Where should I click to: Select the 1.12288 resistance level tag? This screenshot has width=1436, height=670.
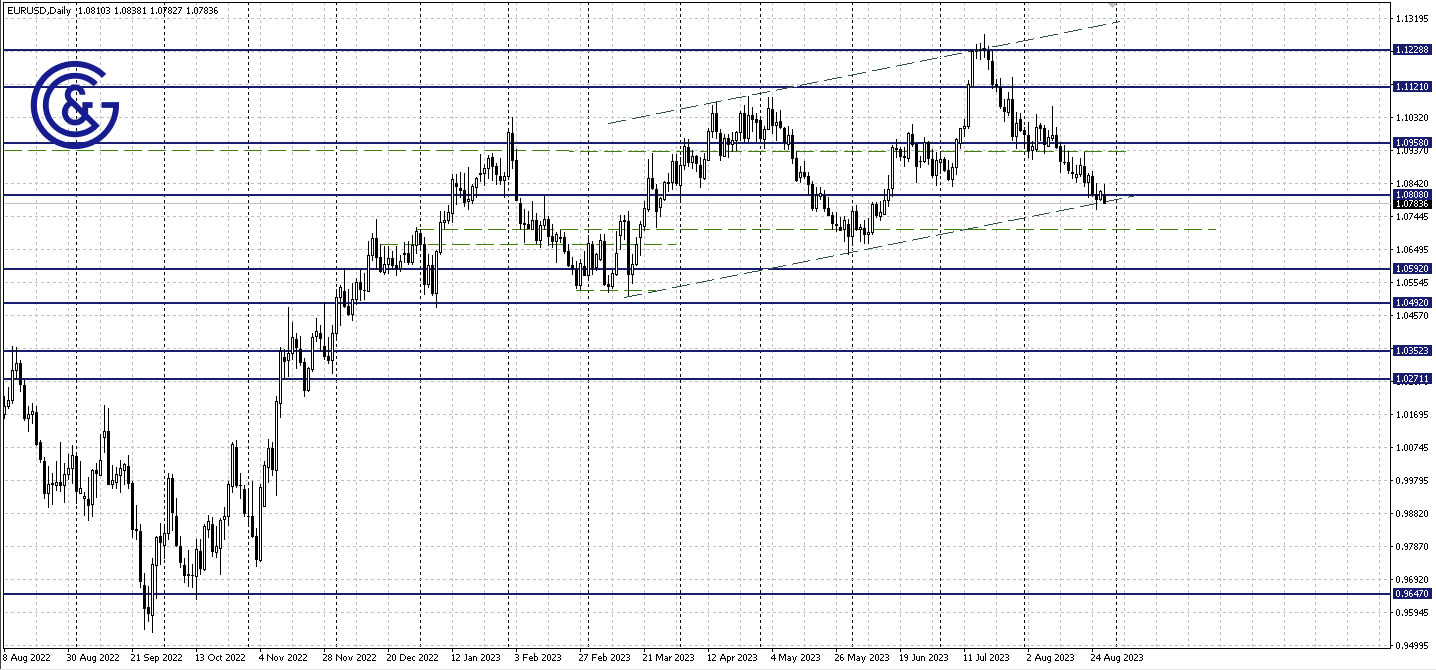[1412, 48]
